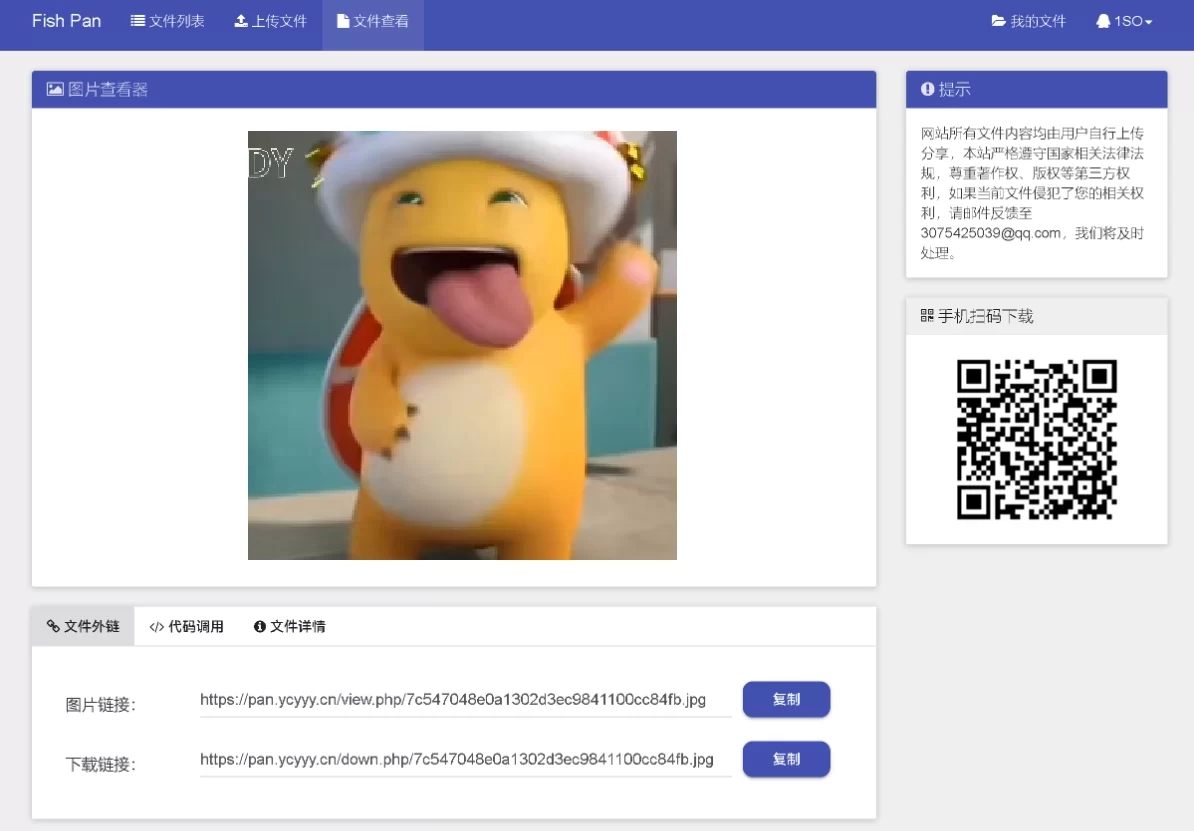Screen dimensions: 1194x831
Task: Copy the 下载链接 with its 复制 button
Action: pos(786,759)
